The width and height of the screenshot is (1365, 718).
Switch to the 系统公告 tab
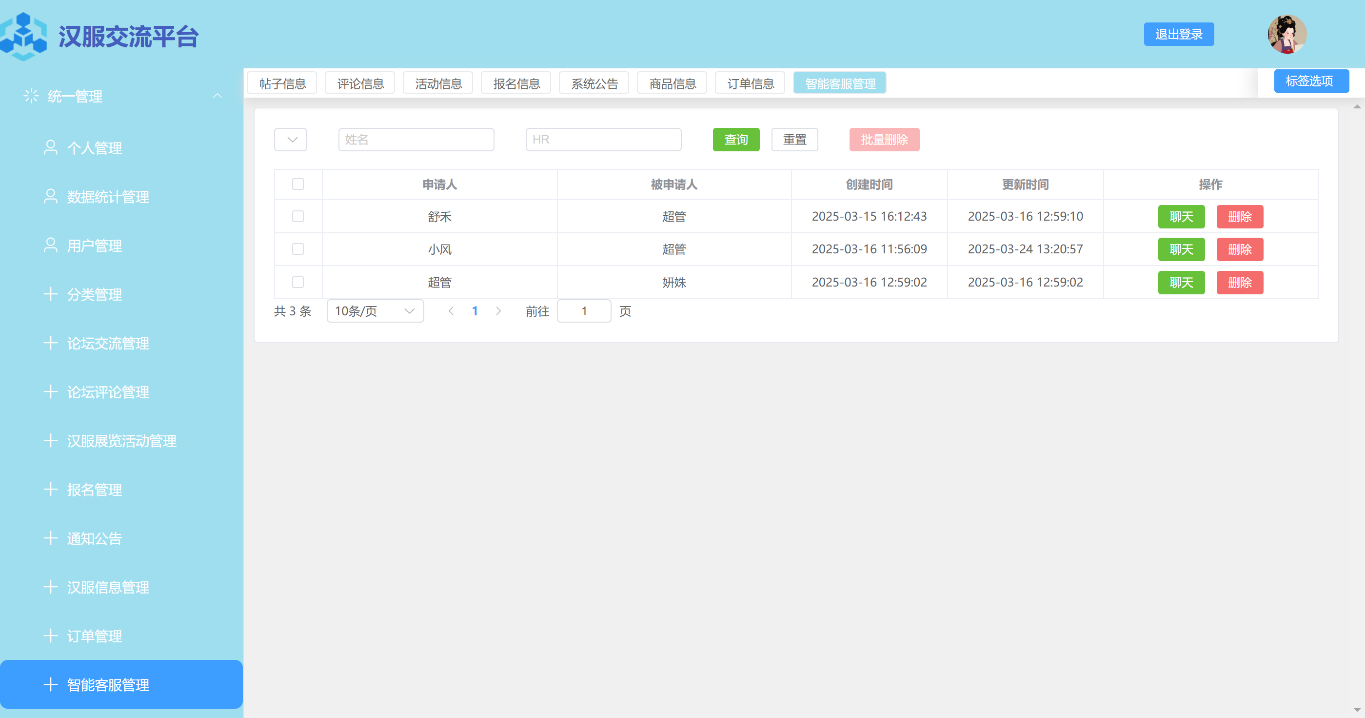594,83
